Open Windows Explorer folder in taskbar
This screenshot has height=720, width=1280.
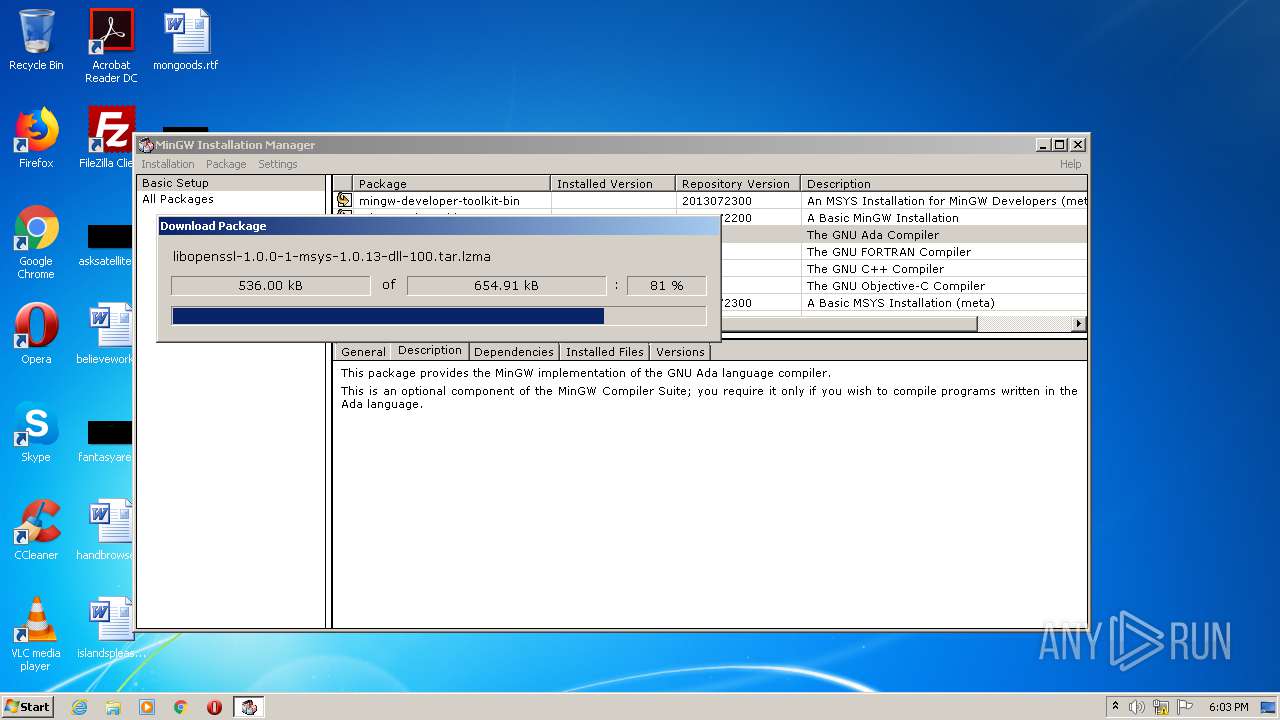[x=113, y=707]
